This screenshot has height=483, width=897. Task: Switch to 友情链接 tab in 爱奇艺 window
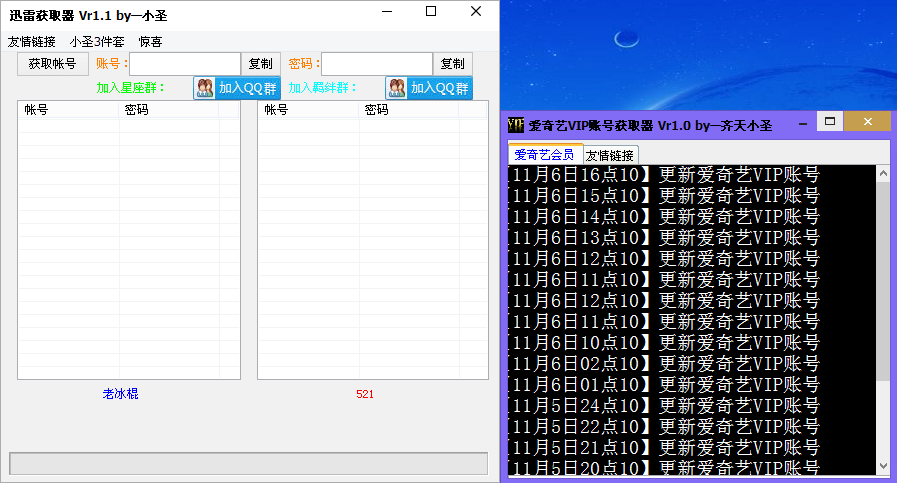[x=610, y=156]
